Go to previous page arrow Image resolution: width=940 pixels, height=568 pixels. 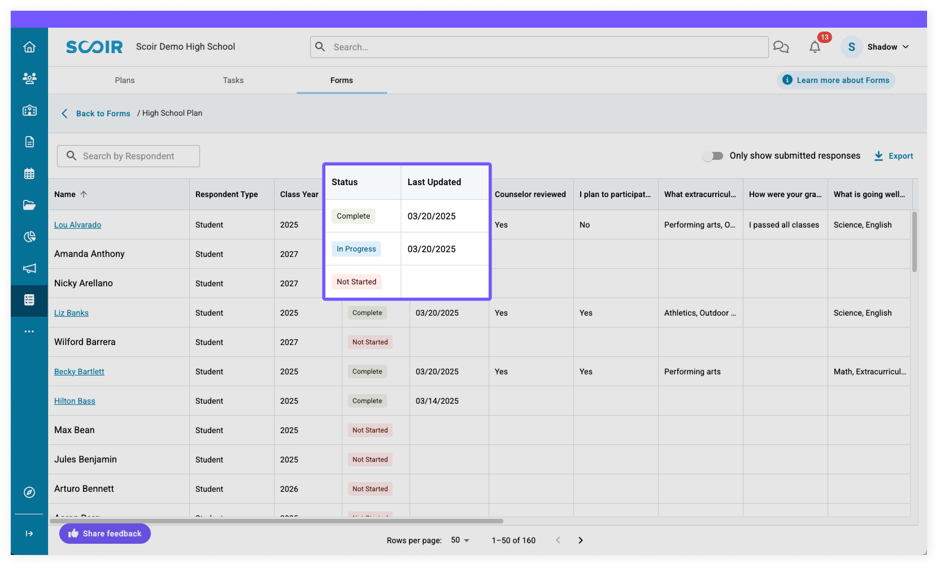click(x=558, y=540)
